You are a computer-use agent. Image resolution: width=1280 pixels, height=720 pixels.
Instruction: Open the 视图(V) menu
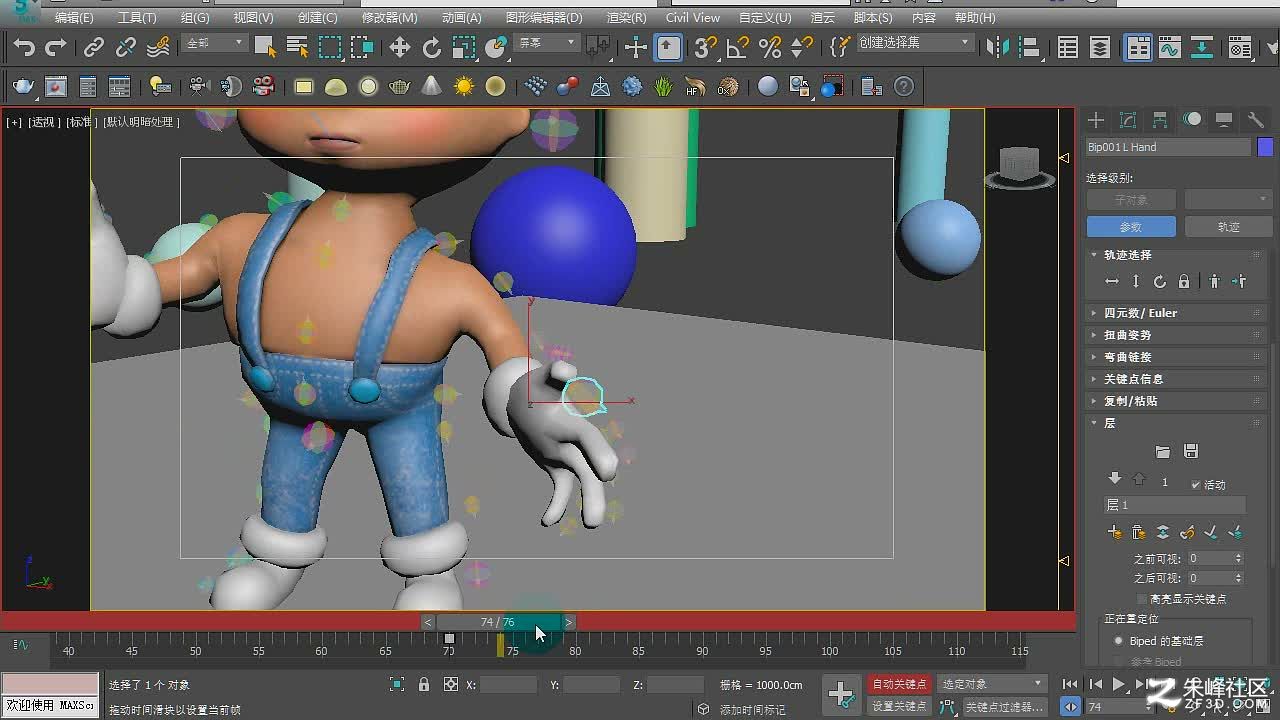coord(253,17)
